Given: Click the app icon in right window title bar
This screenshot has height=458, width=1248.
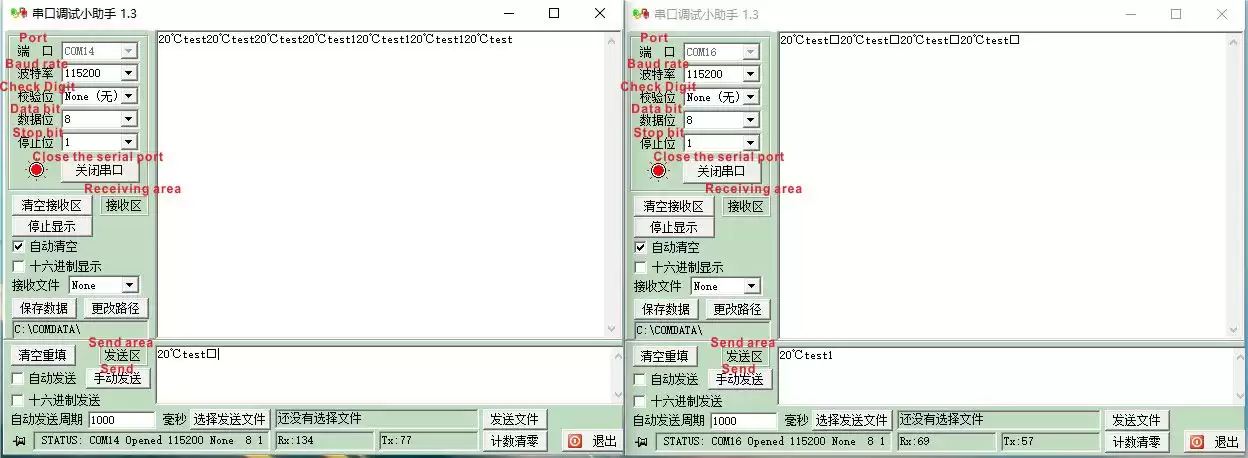Looking at the screenshot, I should pyautogui.click(x=639, y=14).
